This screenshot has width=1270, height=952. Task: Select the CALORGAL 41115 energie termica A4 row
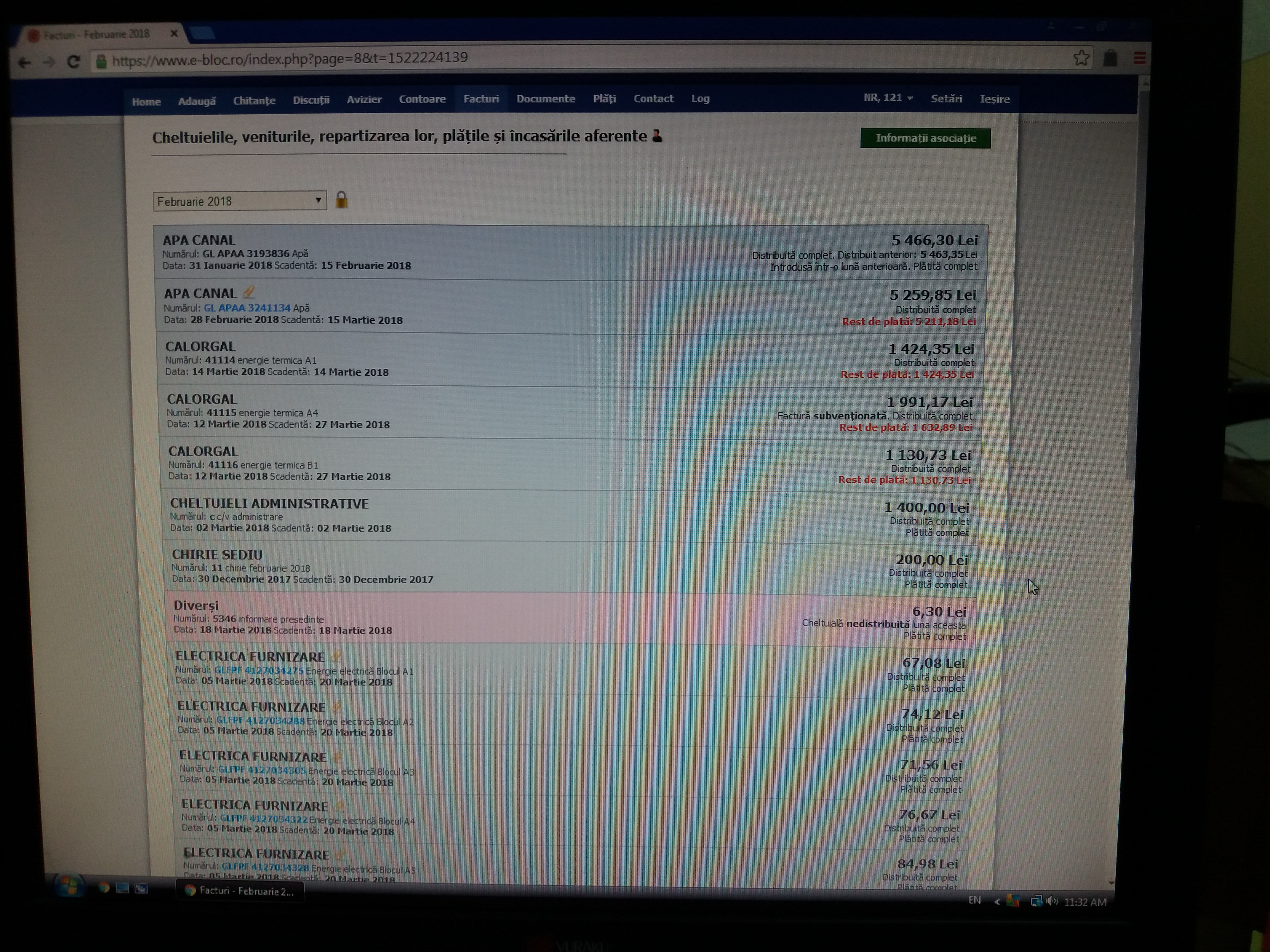coord(570,413)
